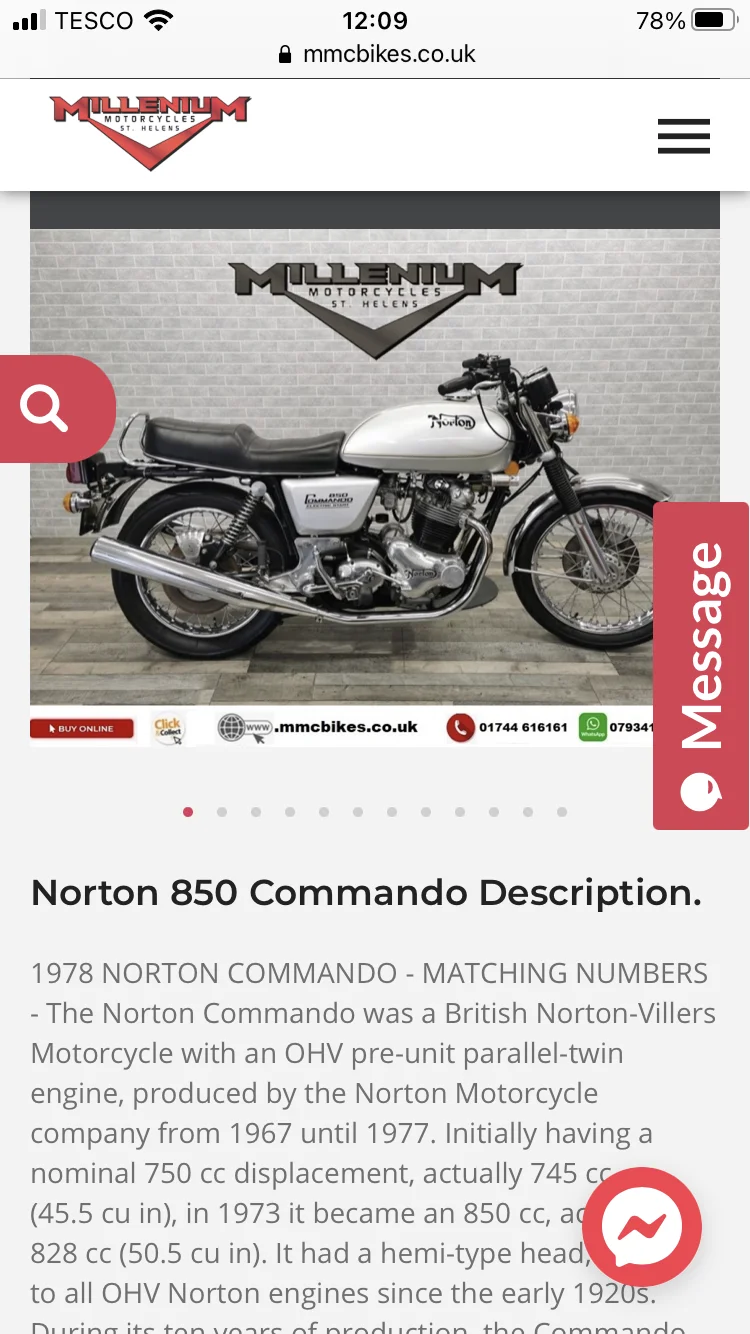750x1334 pixels.
Task: Tap the 01744 616161 phone number
Action: [522, 727]
